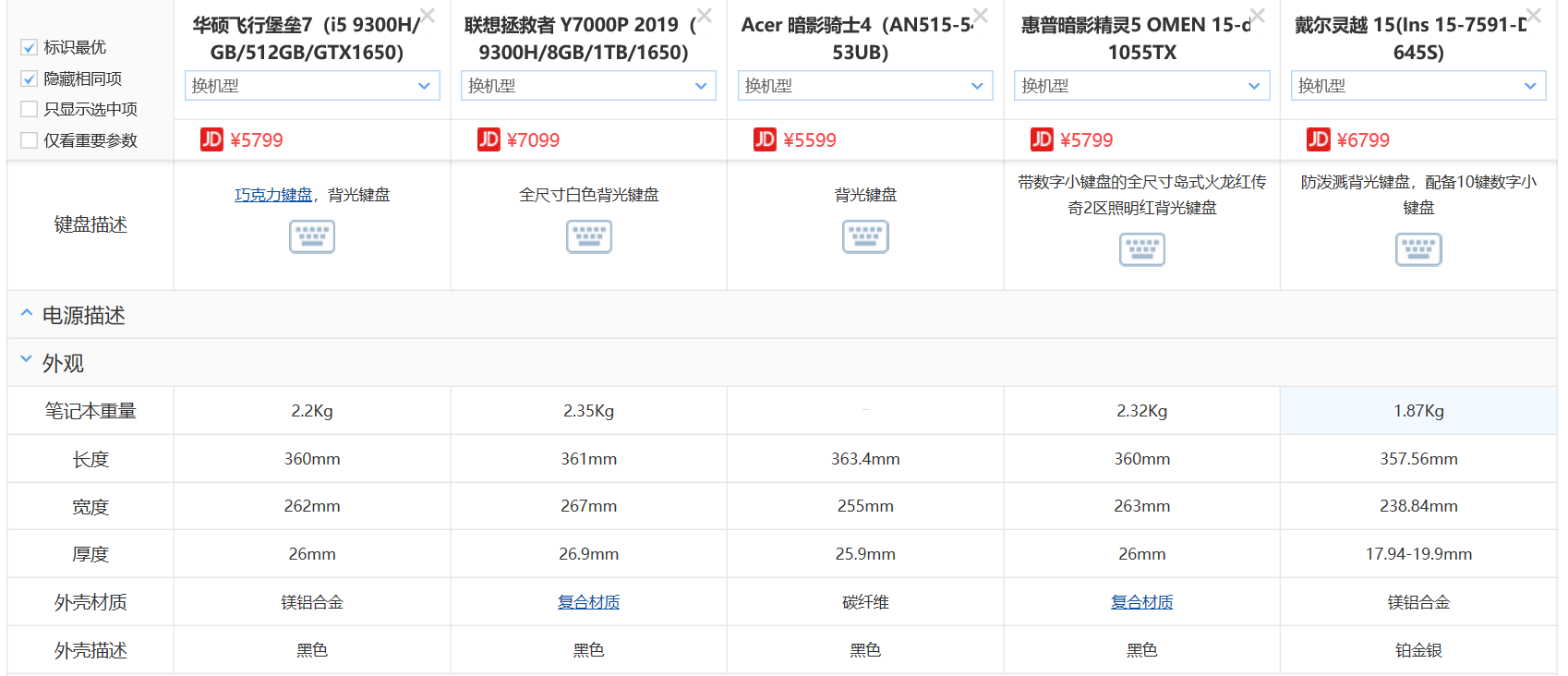Click keyboard icon under 惠普暗影精灵5 column
Viewport: 1568px width, 676px height.
coord(1142,249)
